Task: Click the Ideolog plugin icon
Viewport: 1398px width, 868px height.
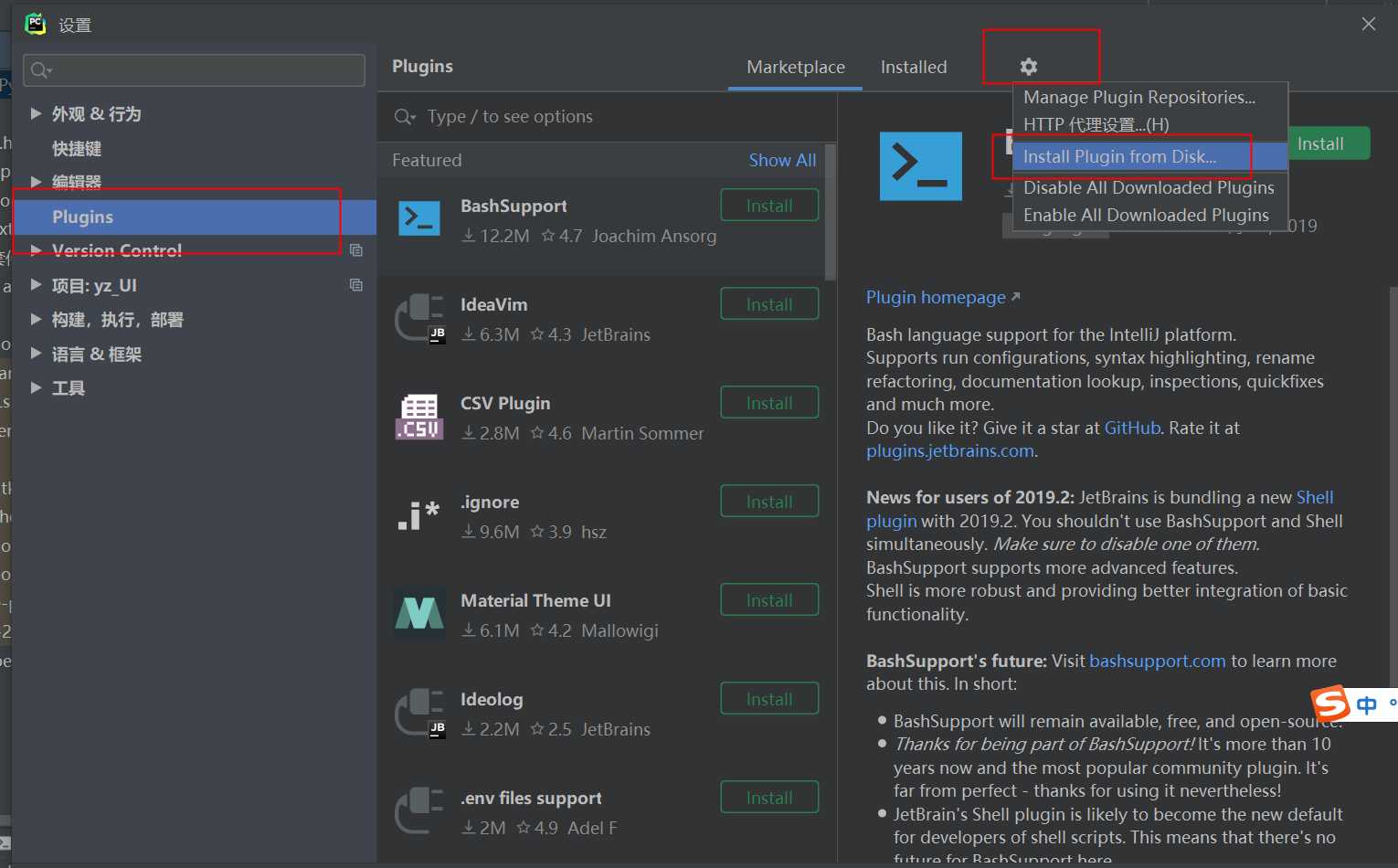Action: [419, 712]
